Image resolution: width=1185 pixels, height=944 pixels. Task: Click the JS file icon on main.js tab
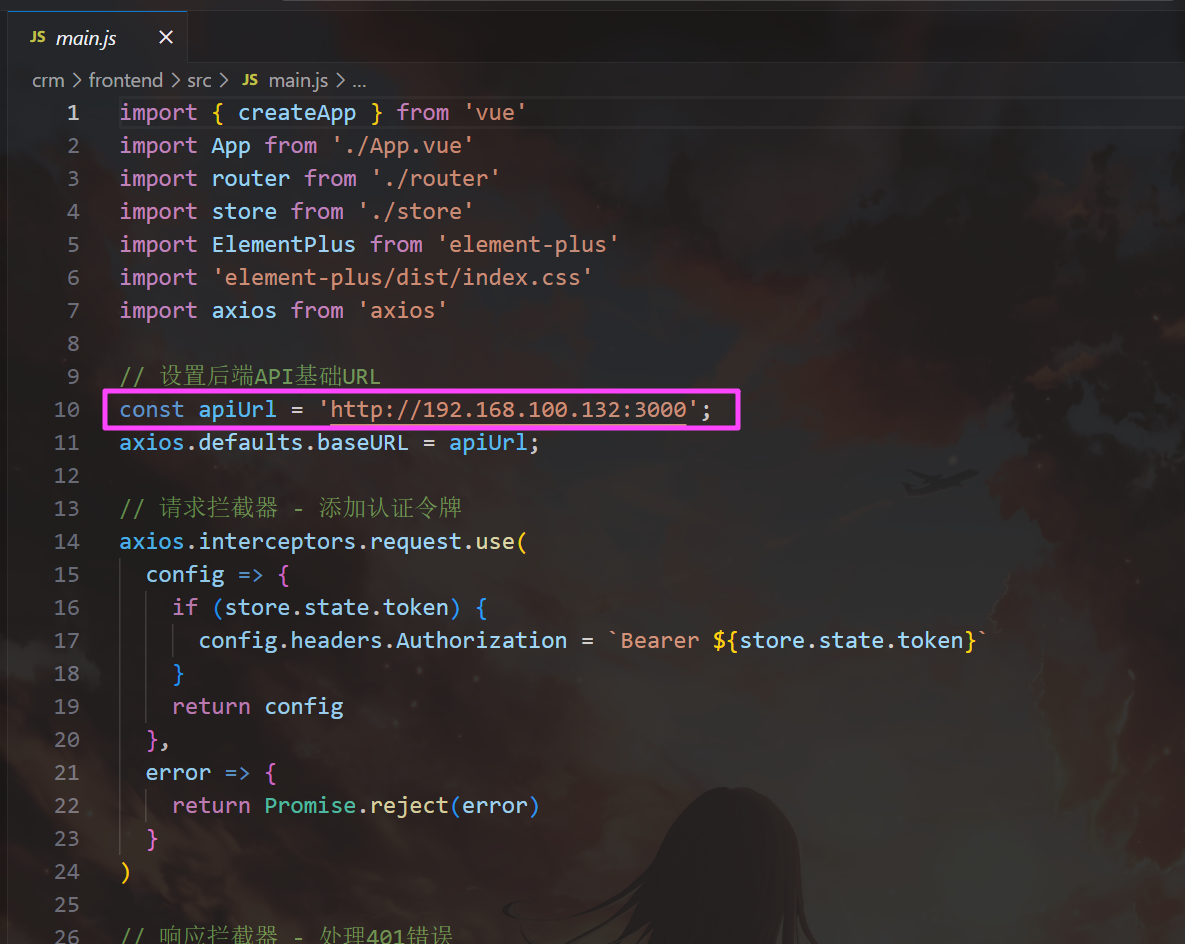click(x=38, y=37)
